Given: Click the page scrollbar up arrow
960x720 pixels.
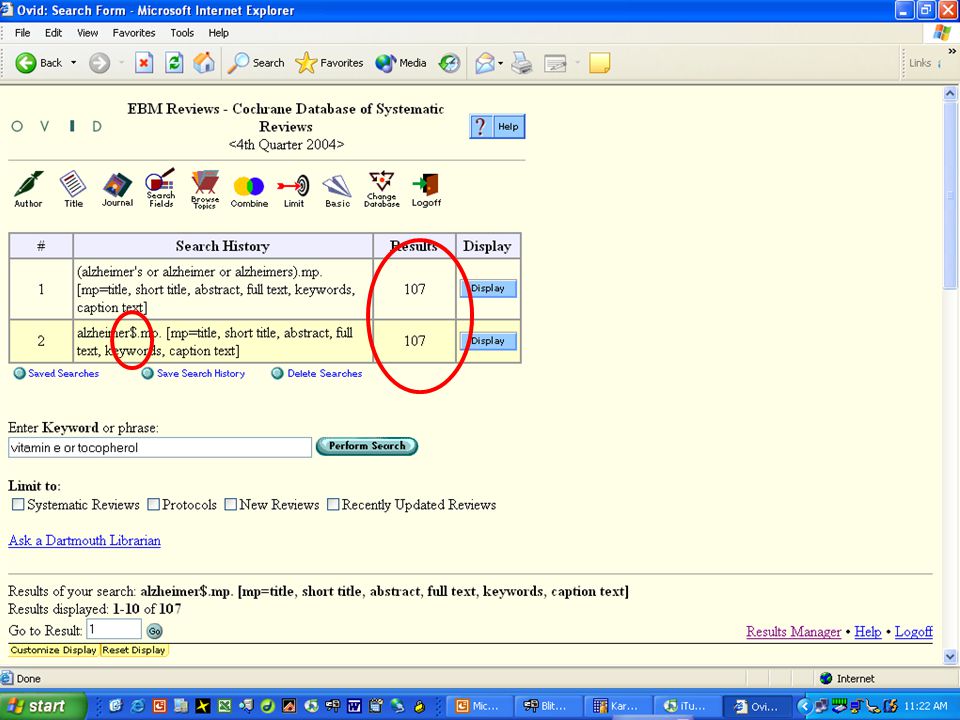Looking at the screenshot, I should click(950, 94).
